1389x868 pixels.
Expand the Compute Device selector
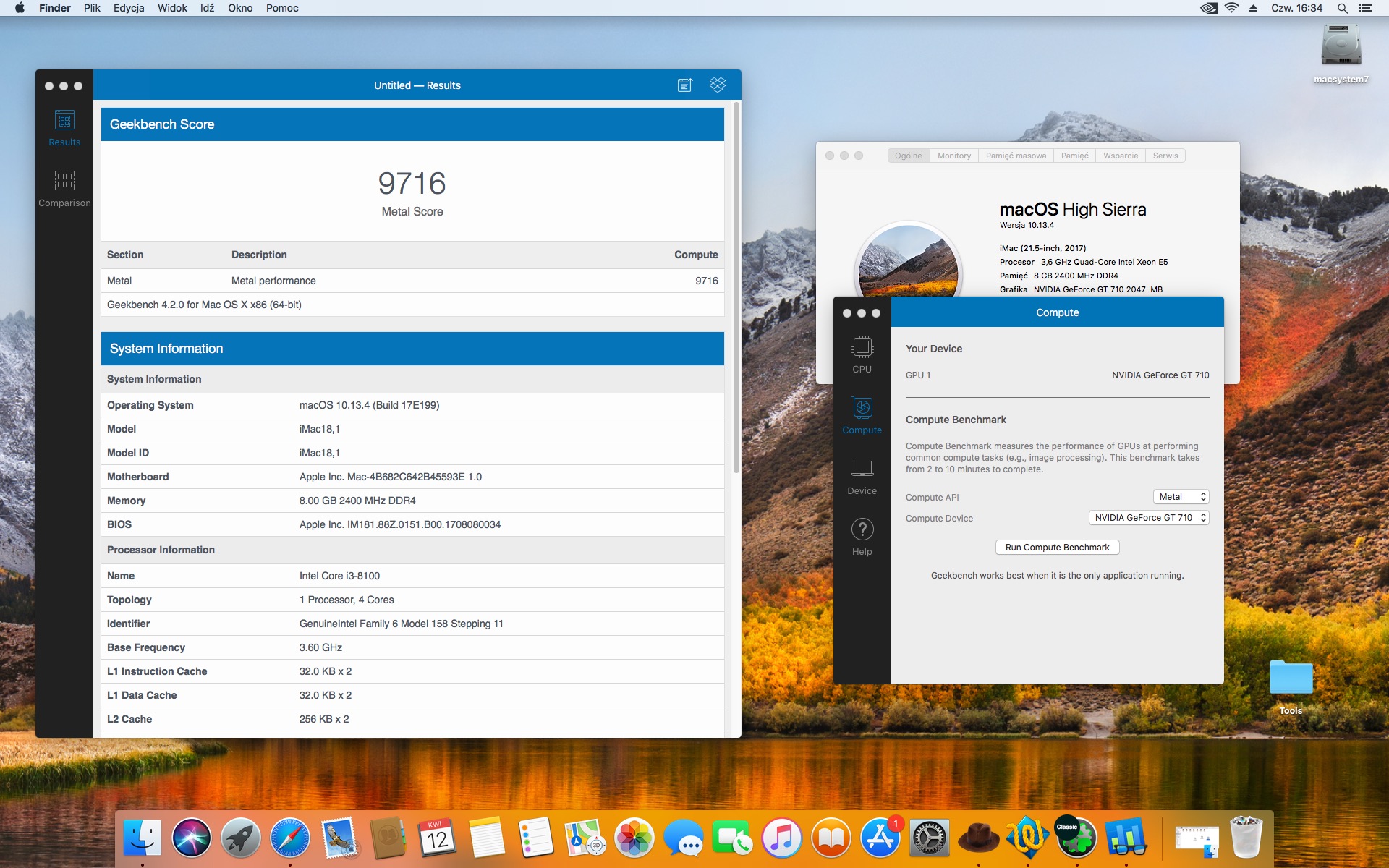tap(1148, 518)
